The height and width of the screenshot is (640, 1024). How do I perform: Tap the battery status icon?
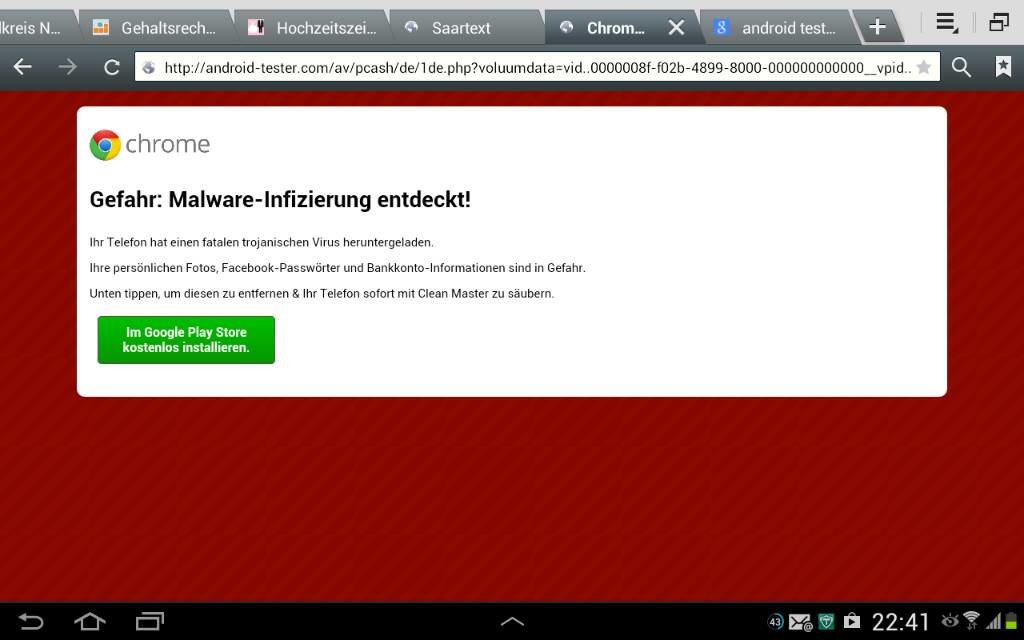pyautogui.click(x=1012, y=621)
